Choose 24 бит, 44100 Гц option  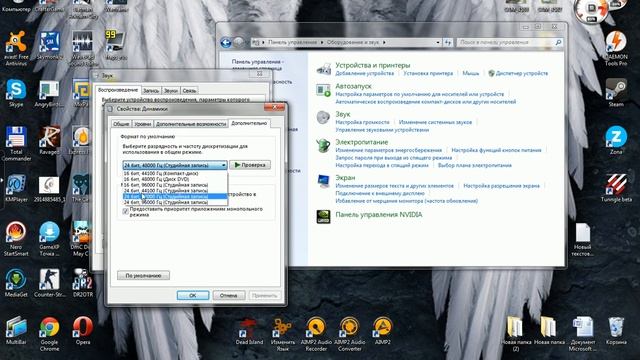(x=175, y=191)
